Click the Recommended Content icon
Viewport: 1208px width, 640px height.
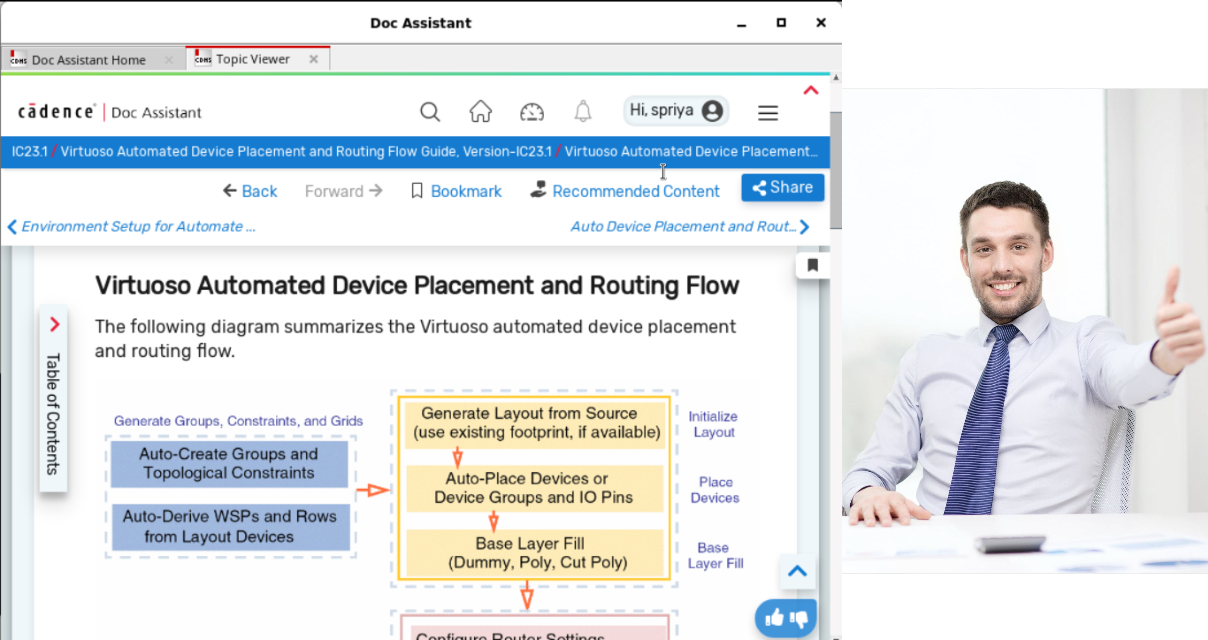coord(538,188)
